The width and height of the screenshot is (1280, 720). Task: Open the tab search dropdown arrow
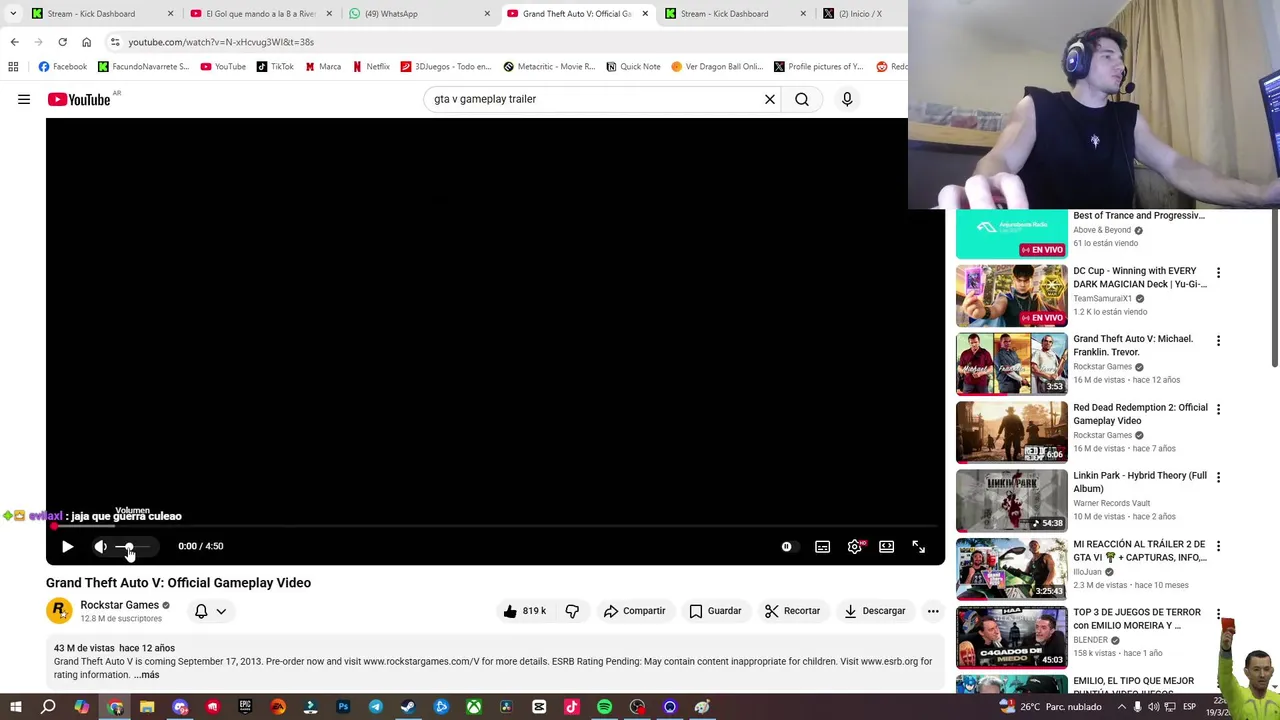(x=13, y=14)
